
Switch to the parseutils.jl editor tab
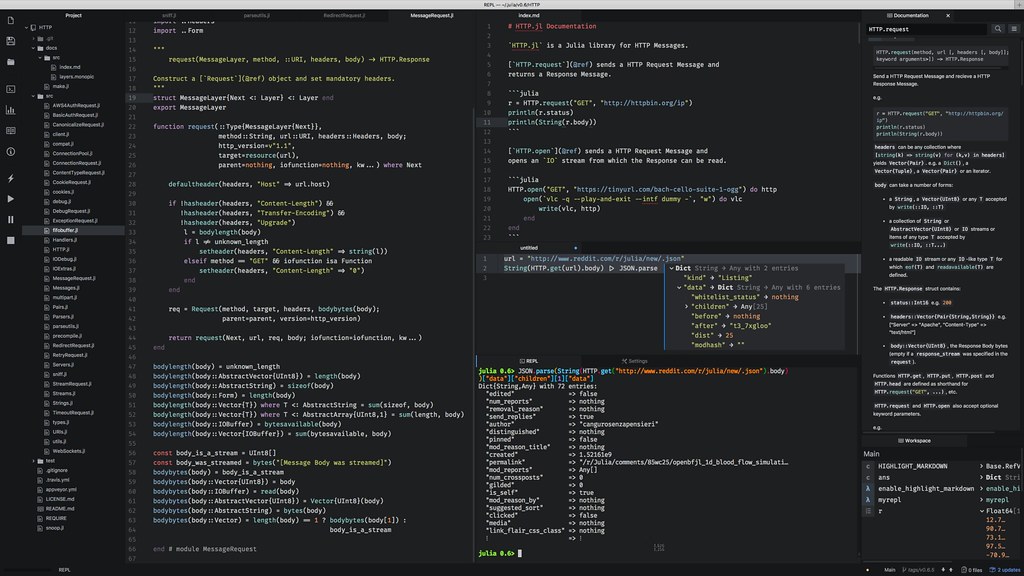click(x=257, y=15)
